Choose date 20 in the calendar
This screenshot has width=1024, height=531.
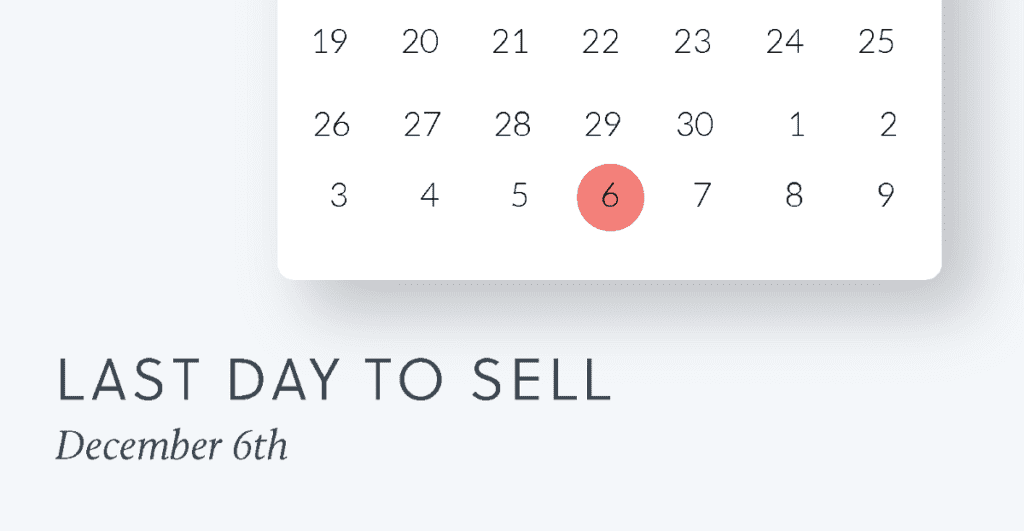coord(420,42)
